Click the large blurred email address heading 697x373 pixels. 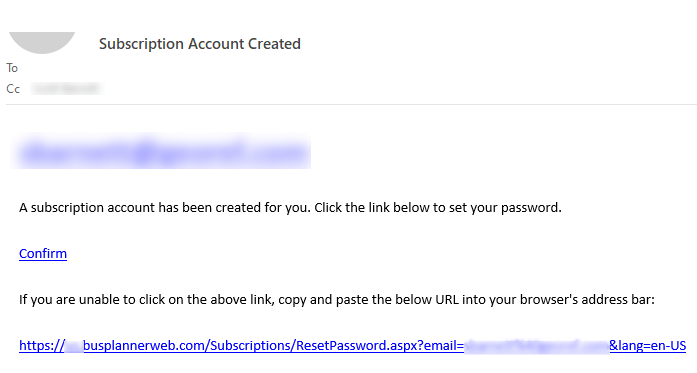161,153
